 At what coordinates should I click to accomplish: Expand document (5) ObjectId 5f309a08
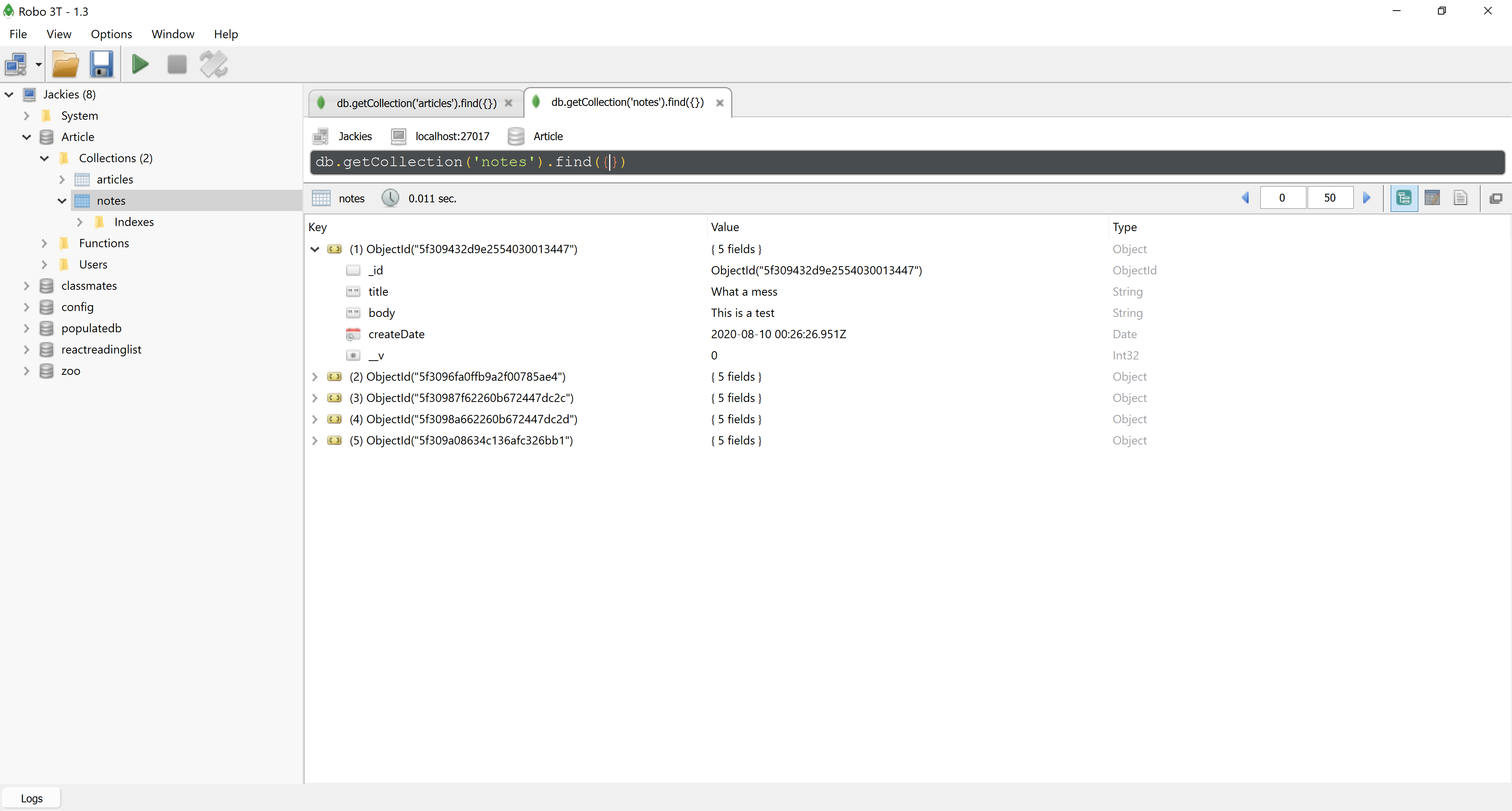pyautogui.click(x=315, y=441)
